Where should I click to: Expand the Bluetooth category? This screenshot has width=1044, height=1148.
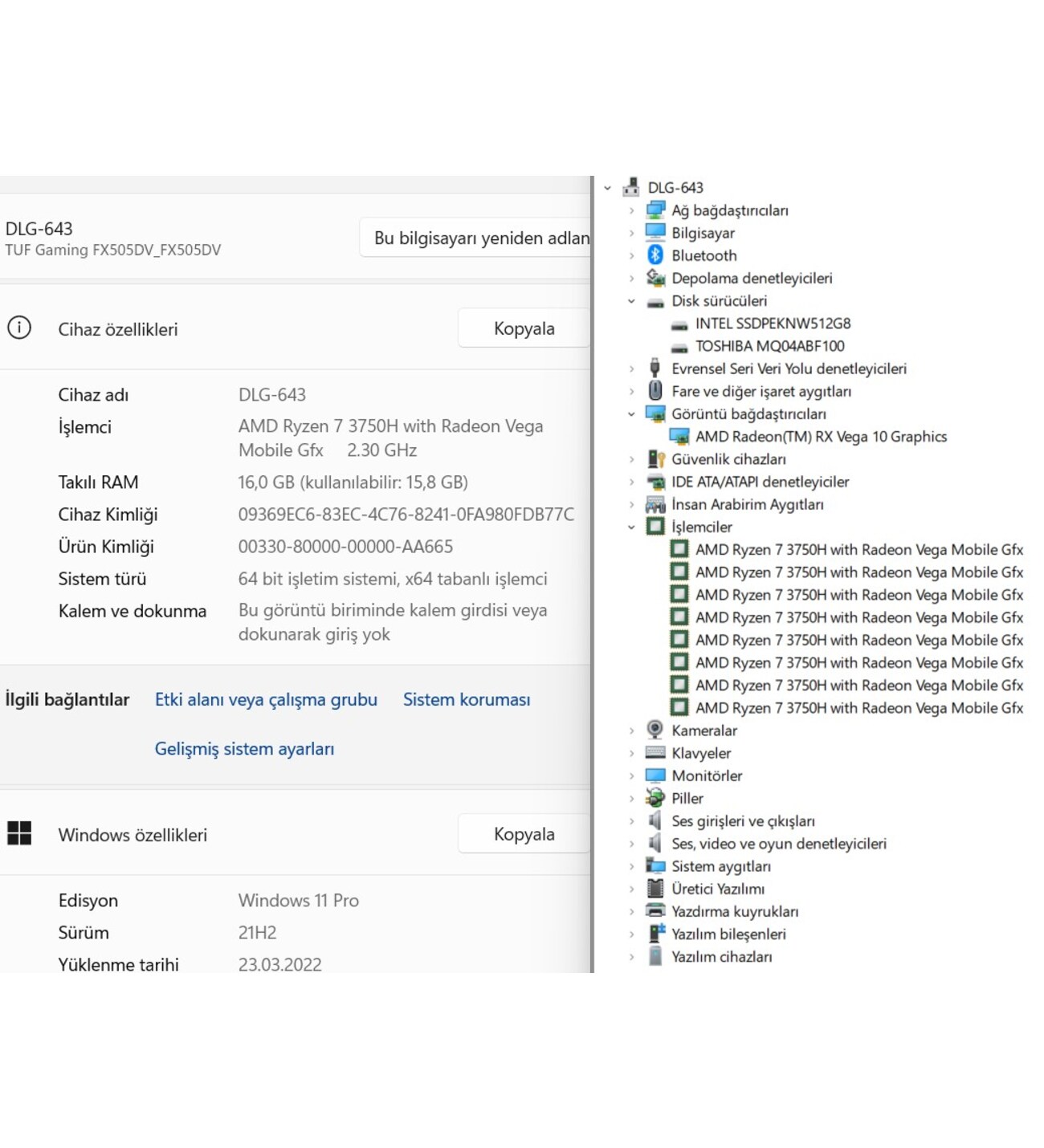pyautogui.click(x=631, y=255)
